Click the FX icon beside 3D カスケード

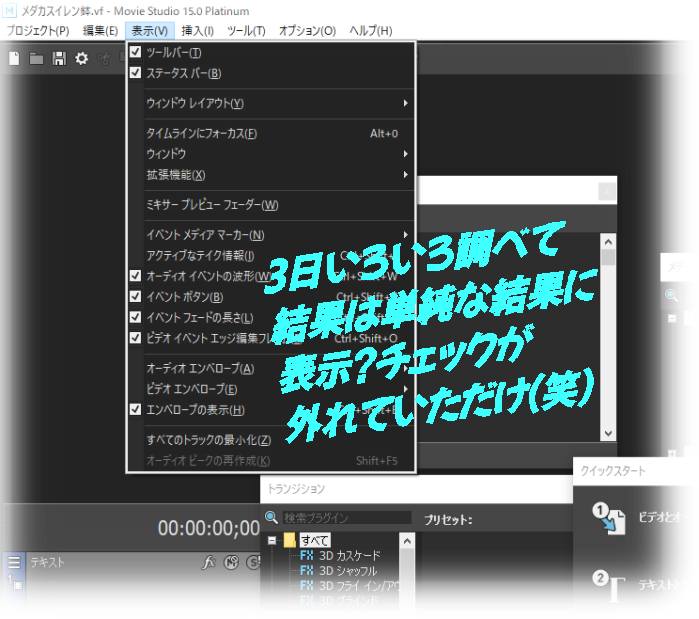pyautogui.click(x=307, y=555)
